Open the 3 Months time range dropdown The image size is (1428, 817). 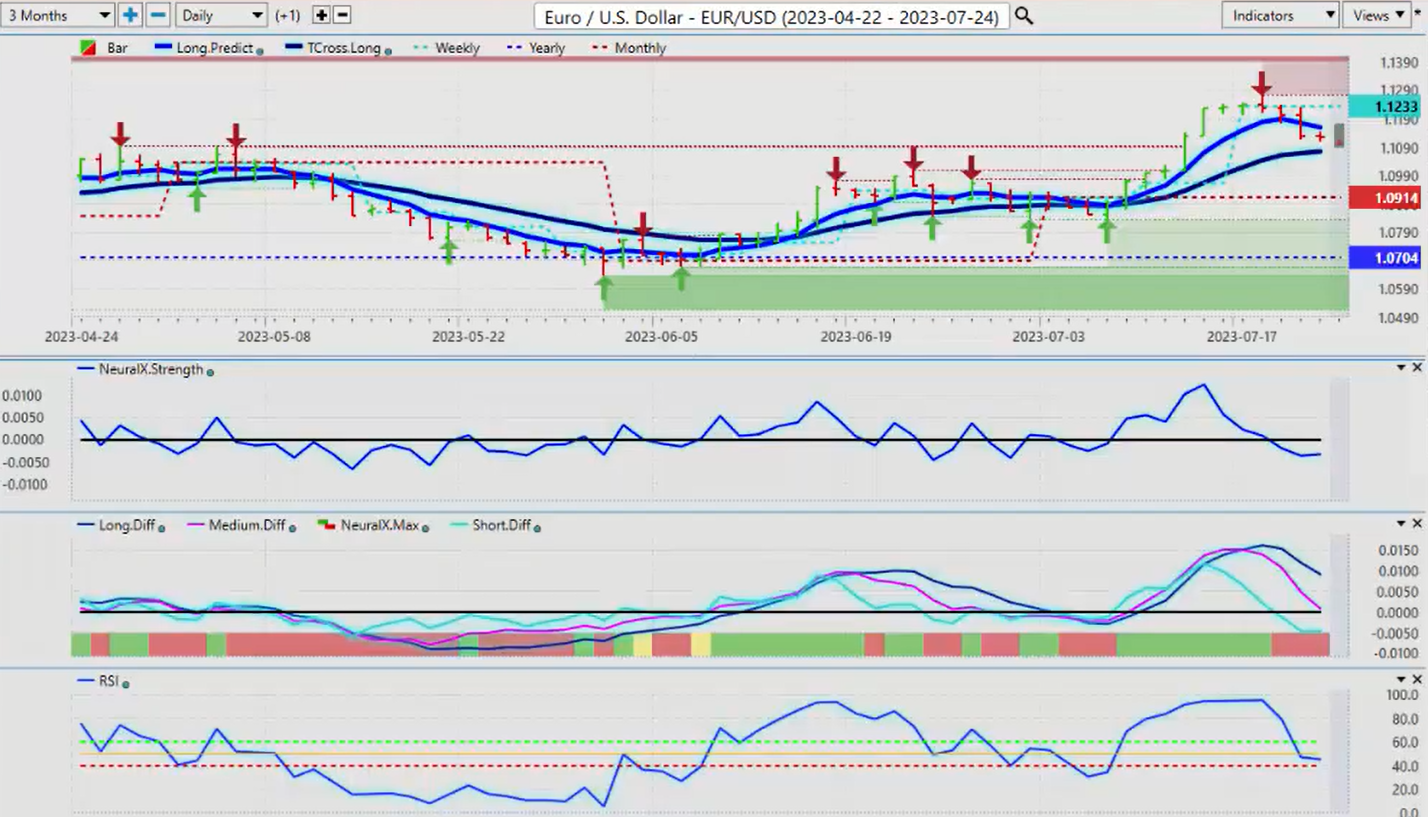[x=58, y=15]
